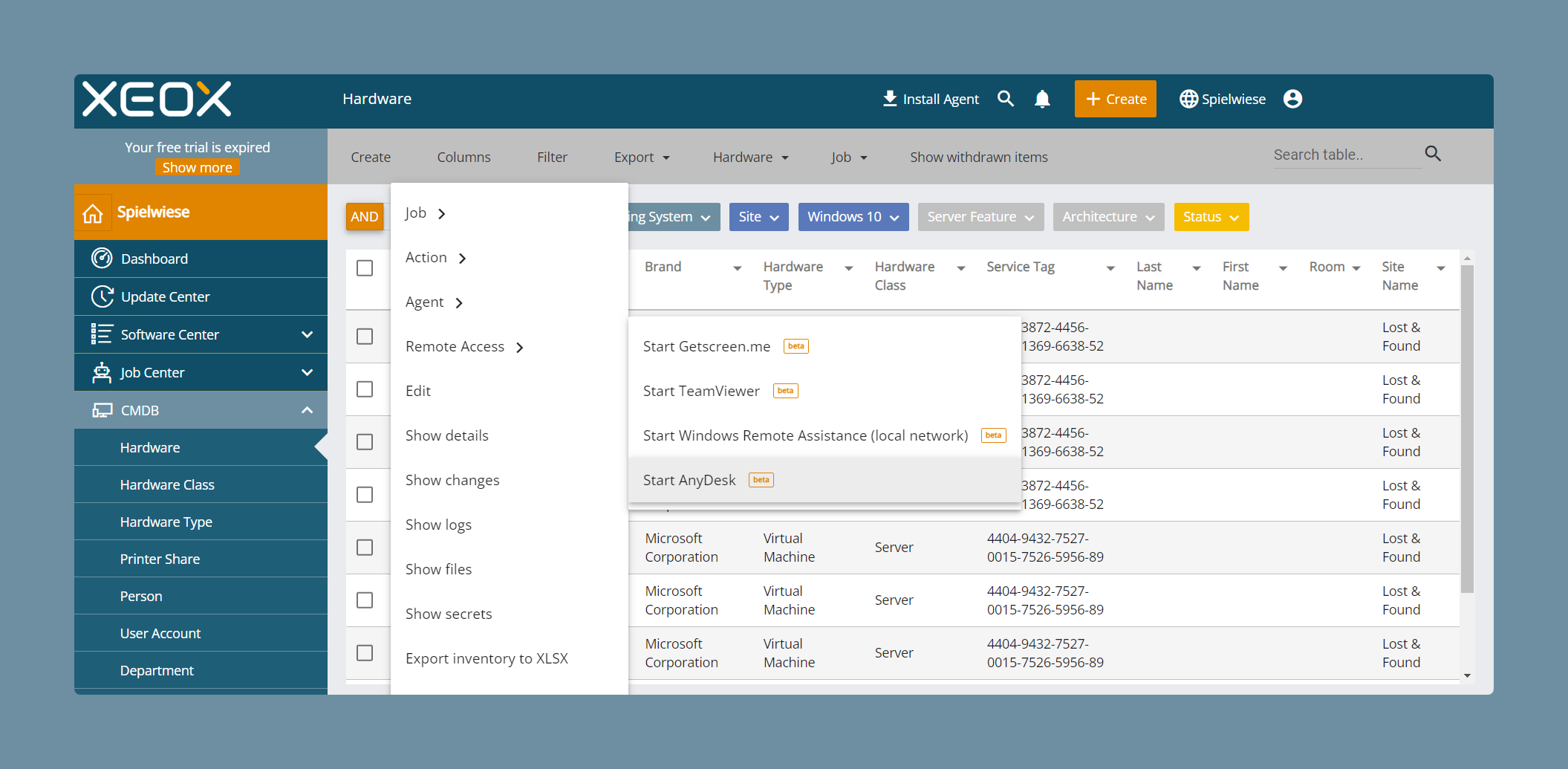Open the Windows 10 filter dropdown
This screenshot has width=1568, height=769.
click(853, 217)
